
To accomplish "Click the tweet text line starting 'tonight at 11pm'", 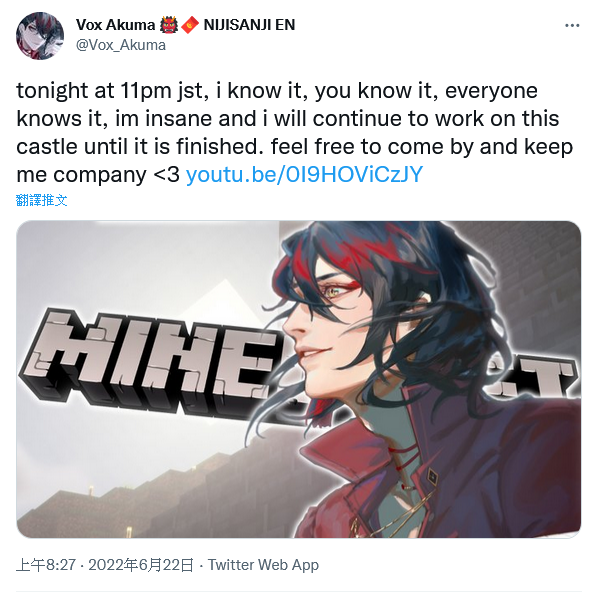I will click(x=277, y=91).
